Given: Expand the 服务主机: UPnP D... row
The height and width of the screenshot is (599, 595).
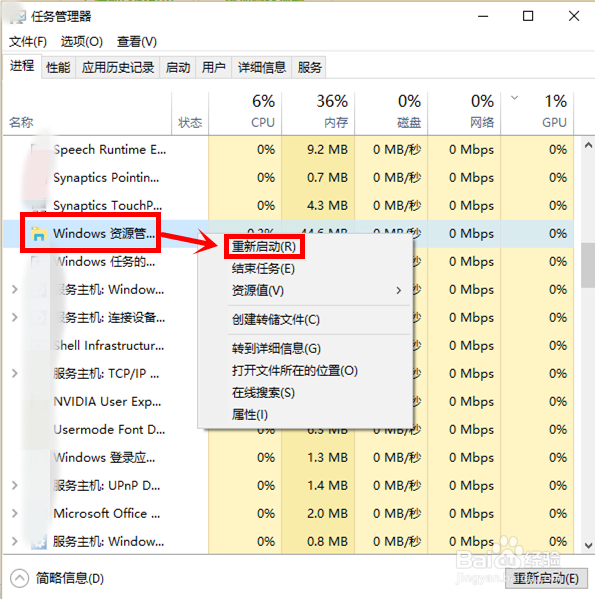Looking at the screenshot, I should pos(15,486).
